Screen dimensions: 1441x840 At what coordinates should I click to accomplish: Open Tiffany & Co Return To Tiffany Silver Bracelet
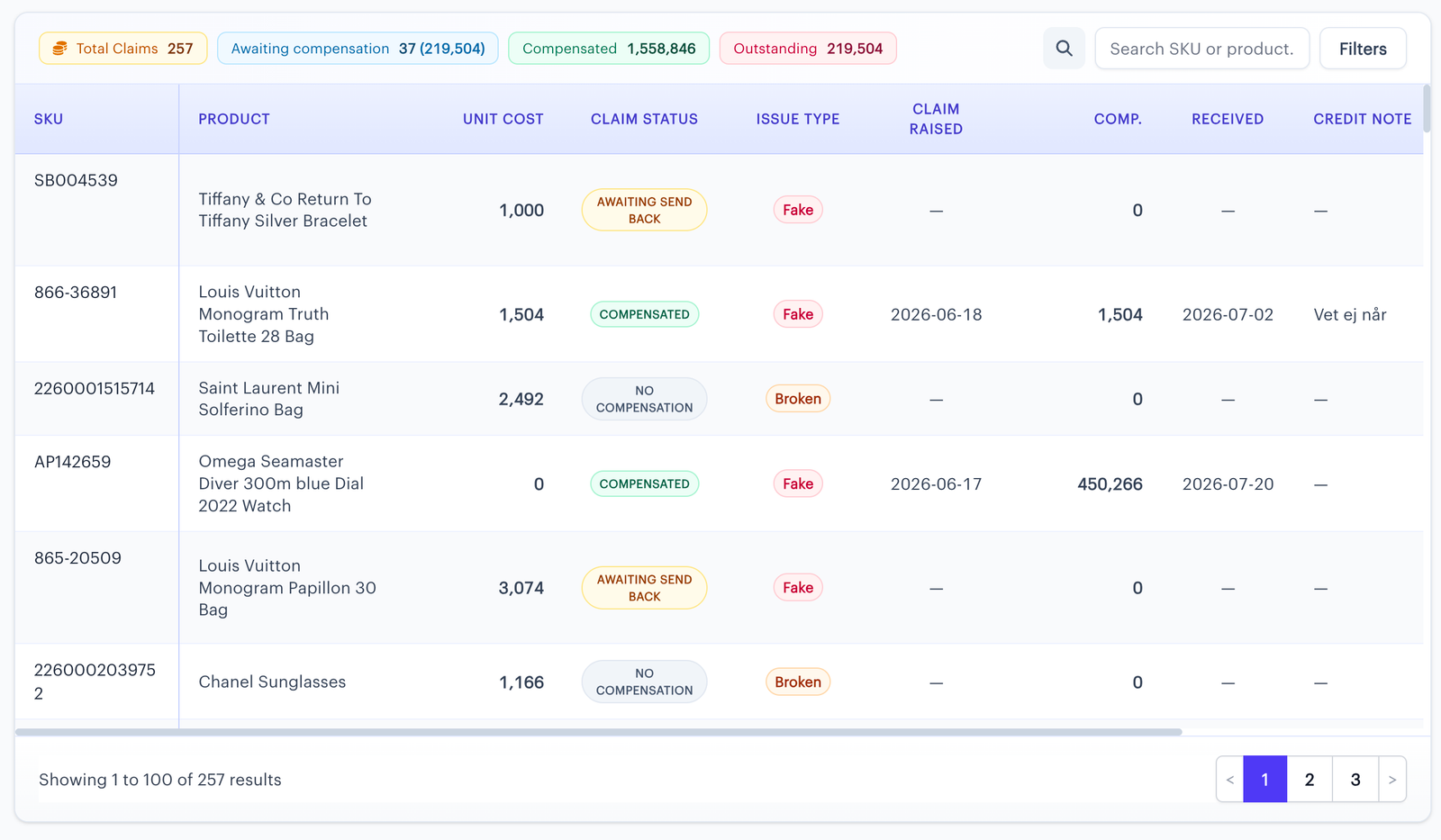285,210
